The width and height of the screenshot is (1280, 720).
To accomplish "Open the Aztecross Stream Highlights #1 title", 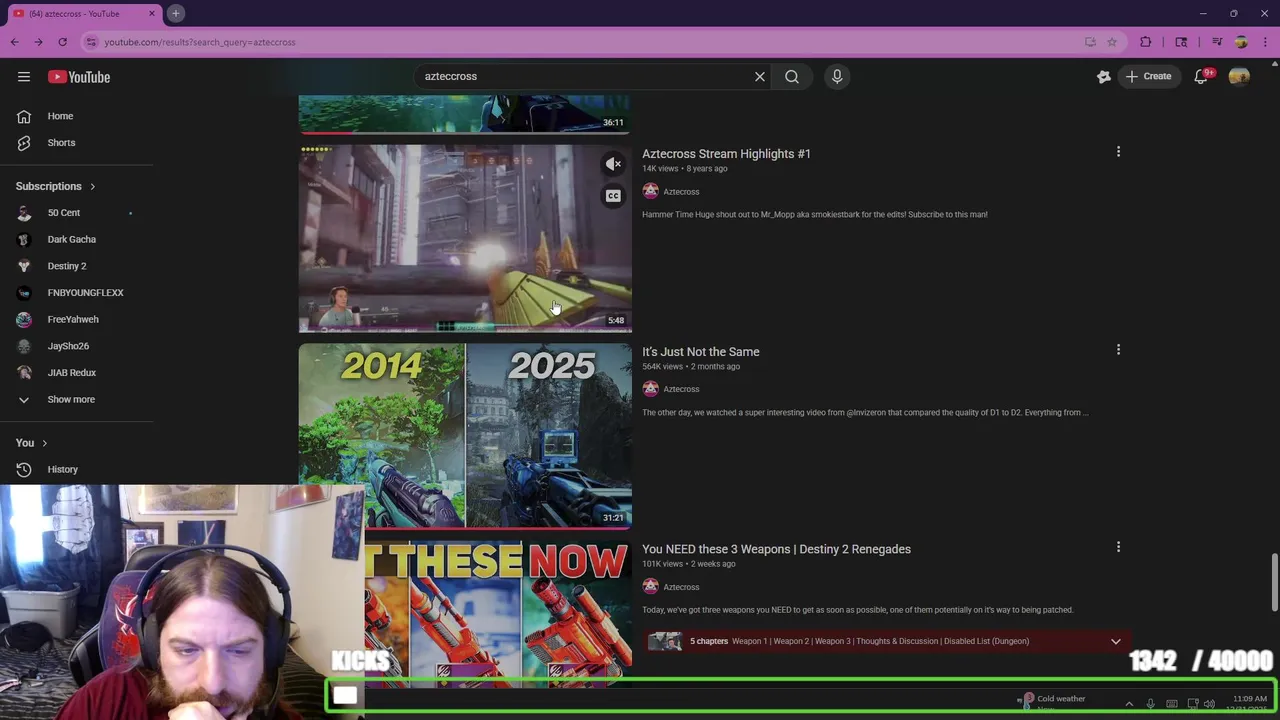I will click(x=726, y=154).
